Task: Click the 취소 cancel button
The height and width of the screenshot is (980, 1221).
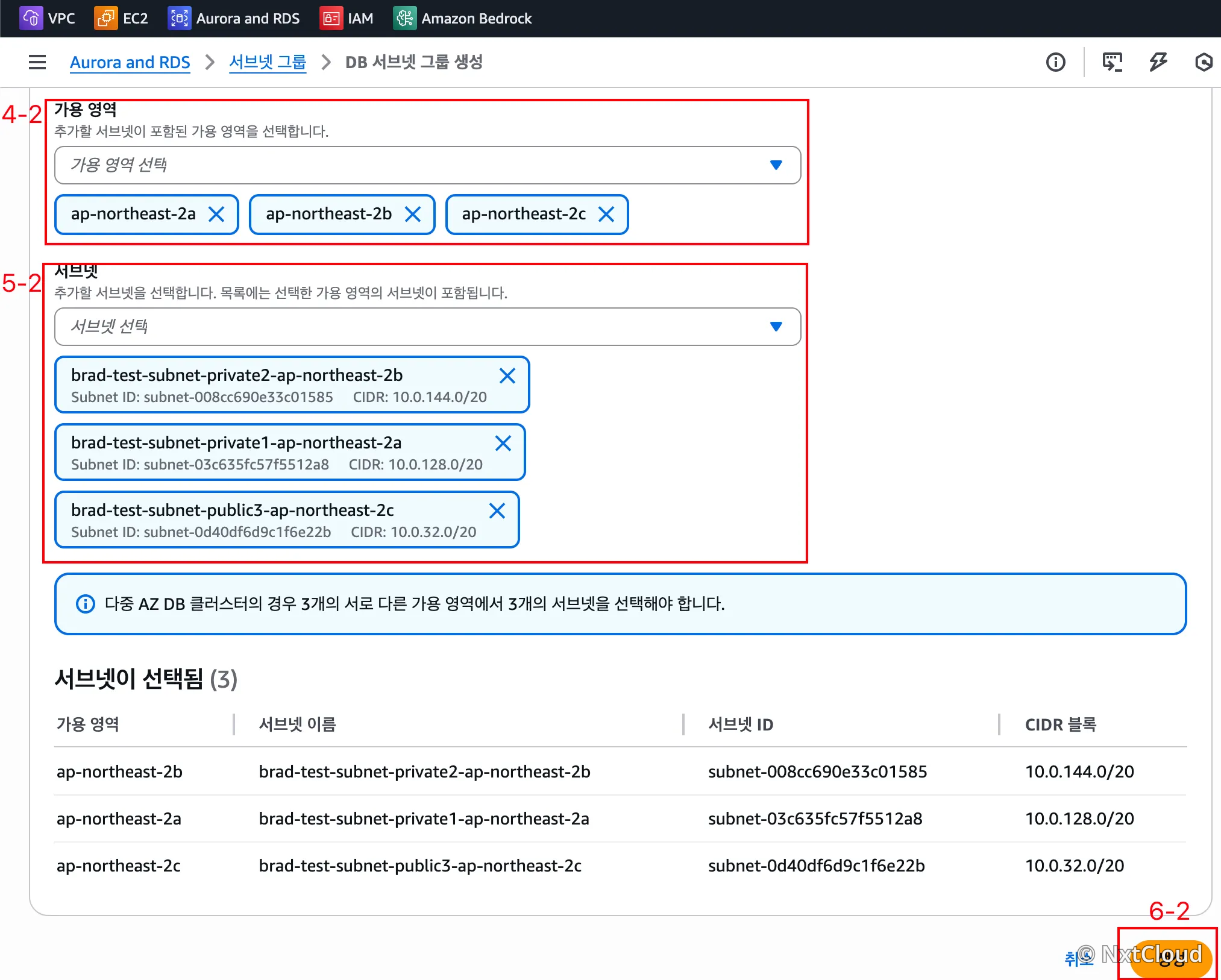Action: tap(1079, 958)
